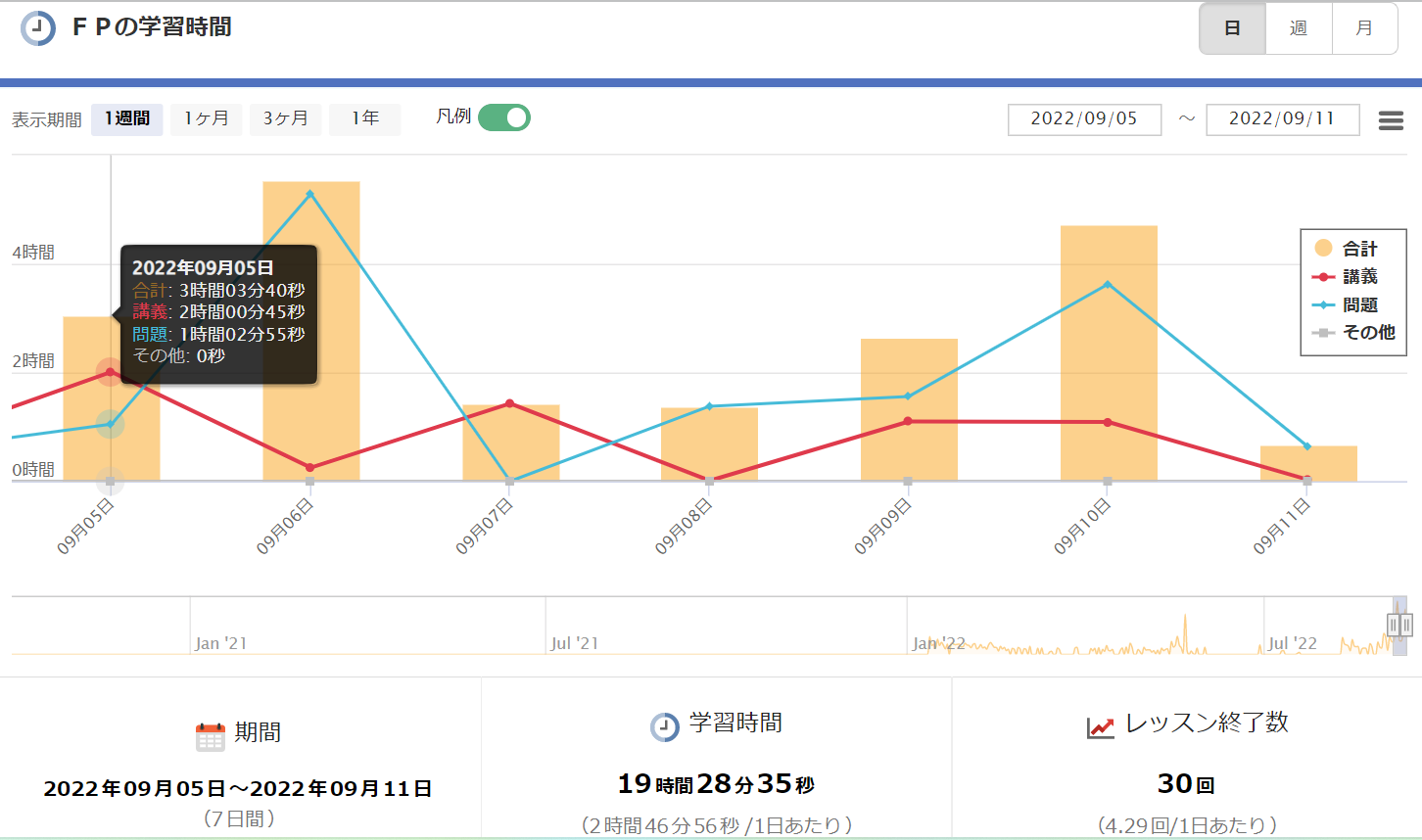Click the calendar icon next to 期間
The image size is (1422, 840).
(x=211, y=736)
